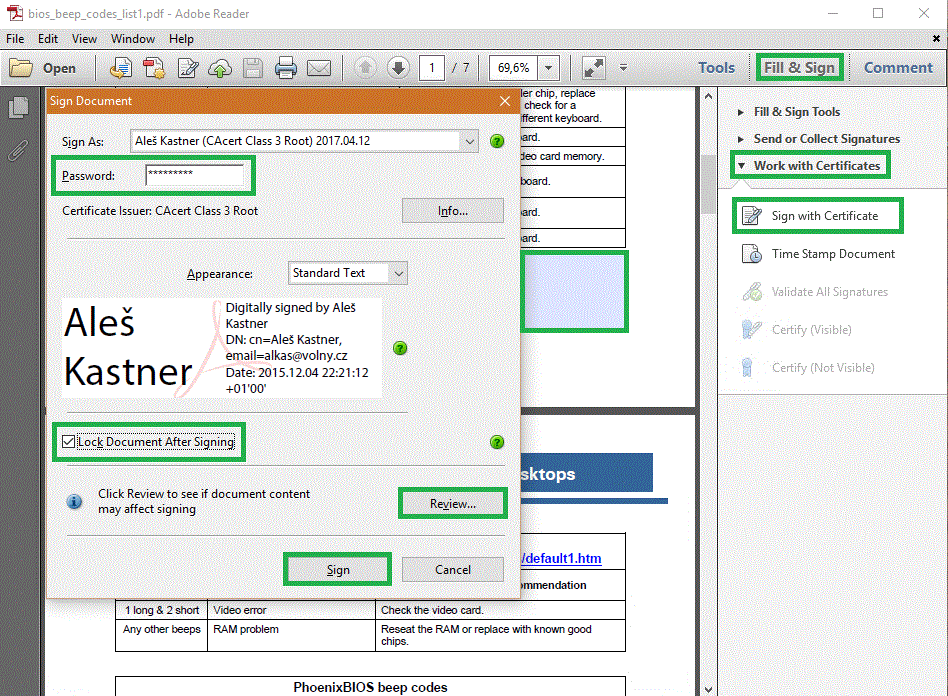Click the Password input field
The image size is (948, 696).
pos(194,175)
